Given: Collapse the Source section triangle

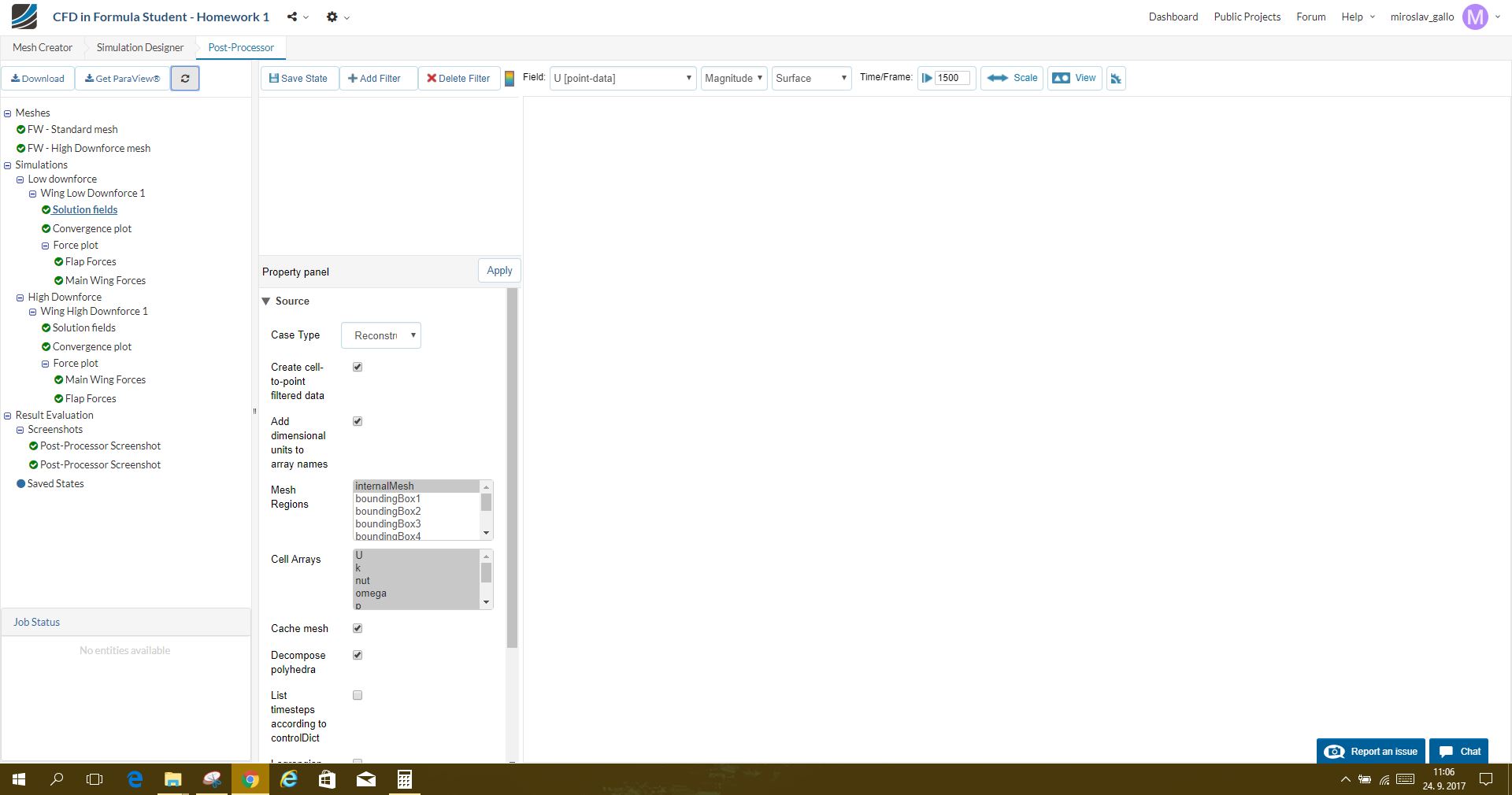Looking at the screenshot, I should 266,301.
